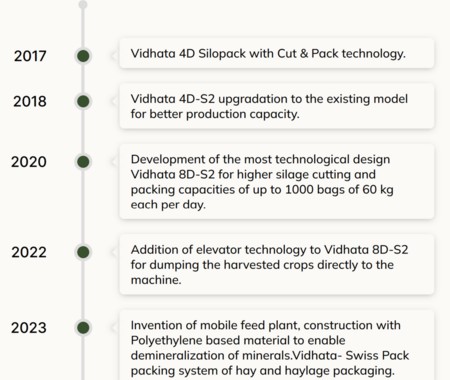Open the Vidhata 4D Silopack card
The image size is (450, 380).
click(x=277, y=53)
